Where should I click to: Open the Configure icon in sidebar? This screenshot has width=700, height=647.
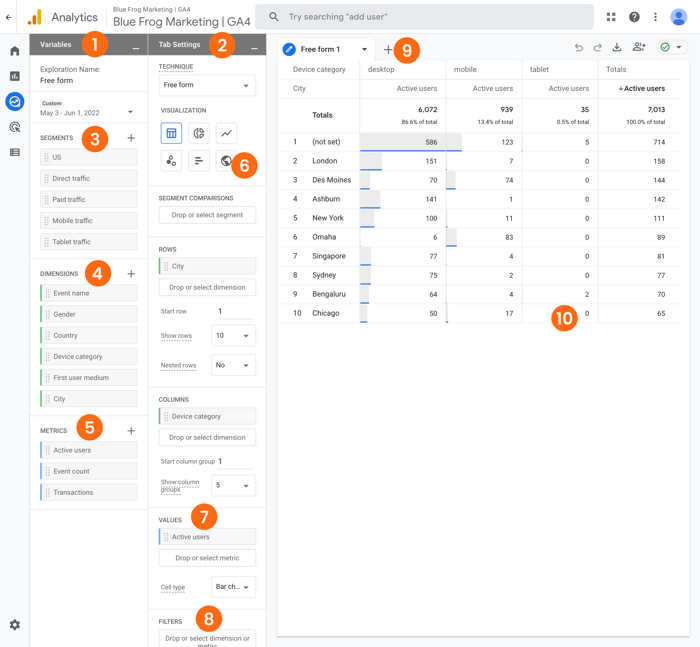point(15,152)
